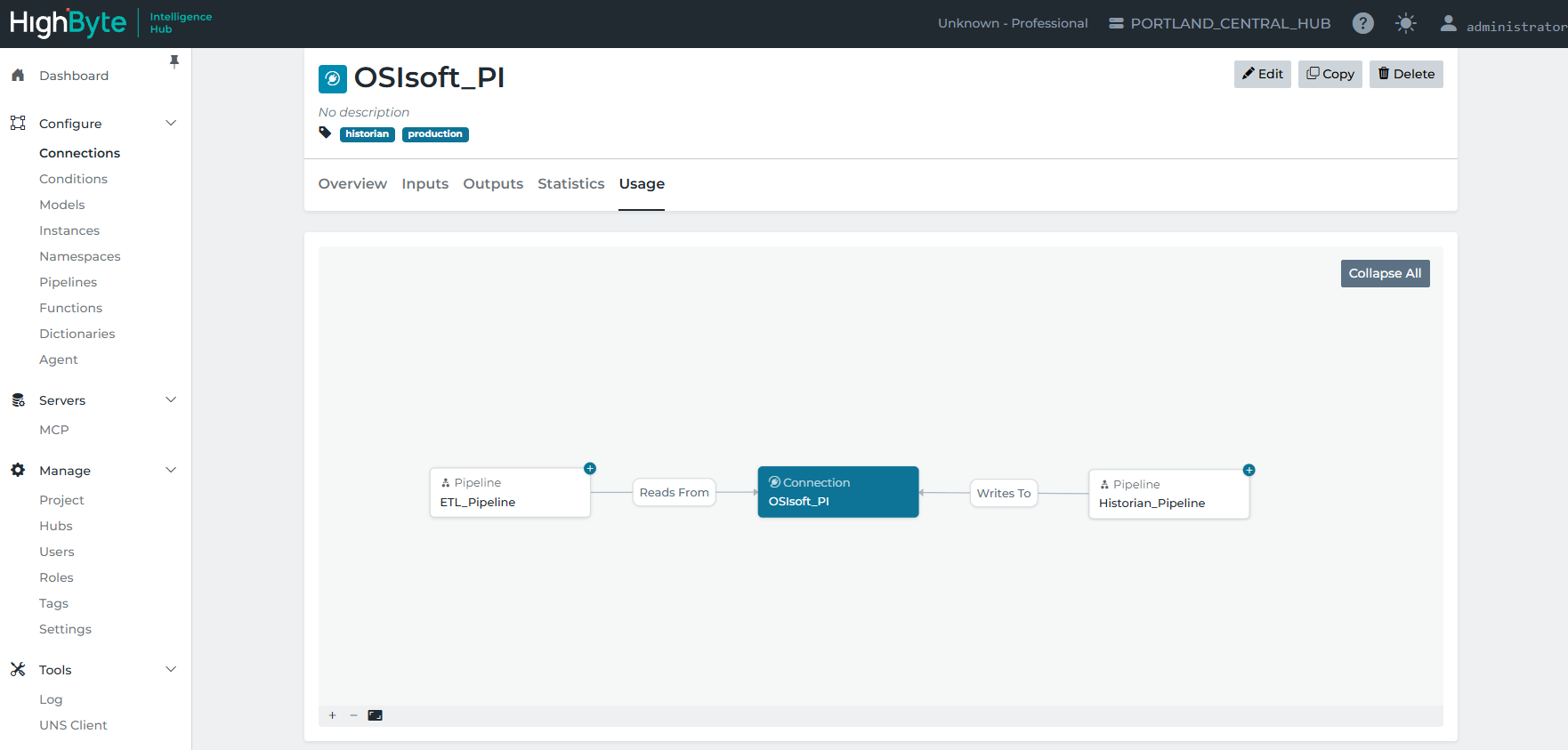Click the PORTLAND_CENTRAL_HUB hub selector

click(x=1219, y=23)
